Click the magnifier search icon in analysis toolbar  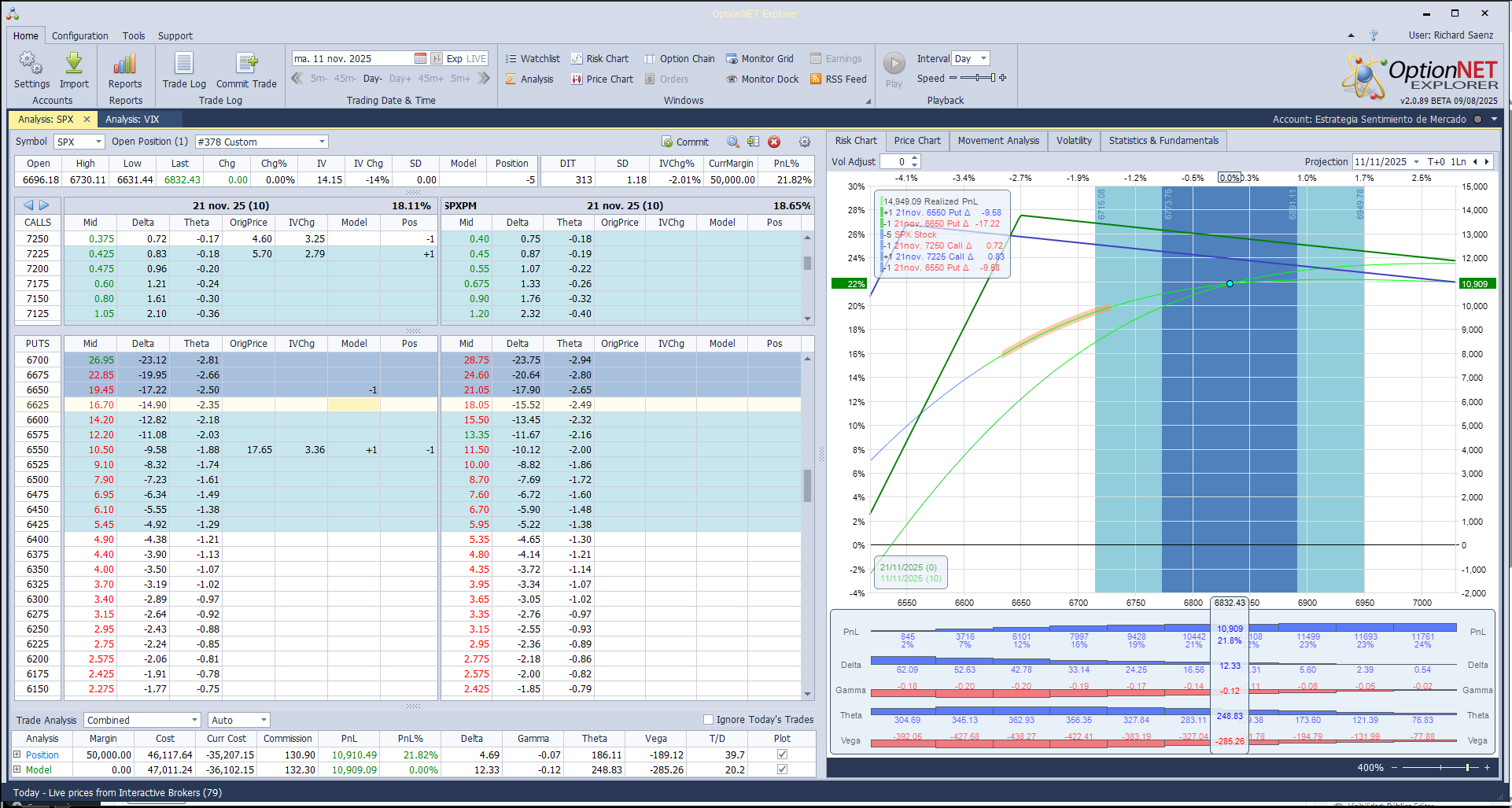(733, 142)
